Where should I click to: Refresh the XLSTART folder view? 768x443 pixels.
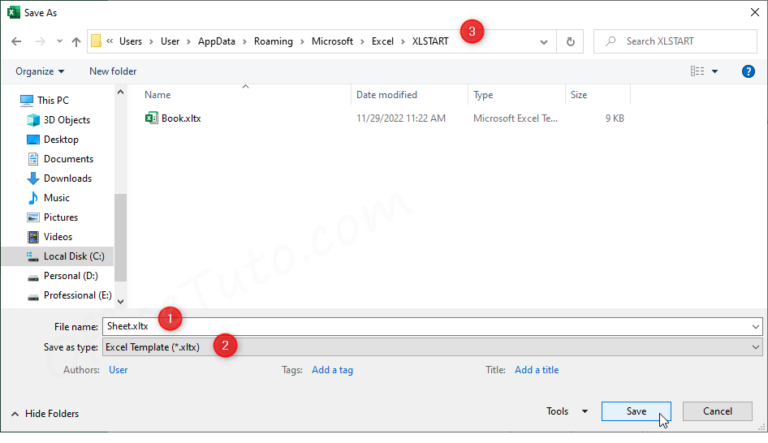click(570, 41)
